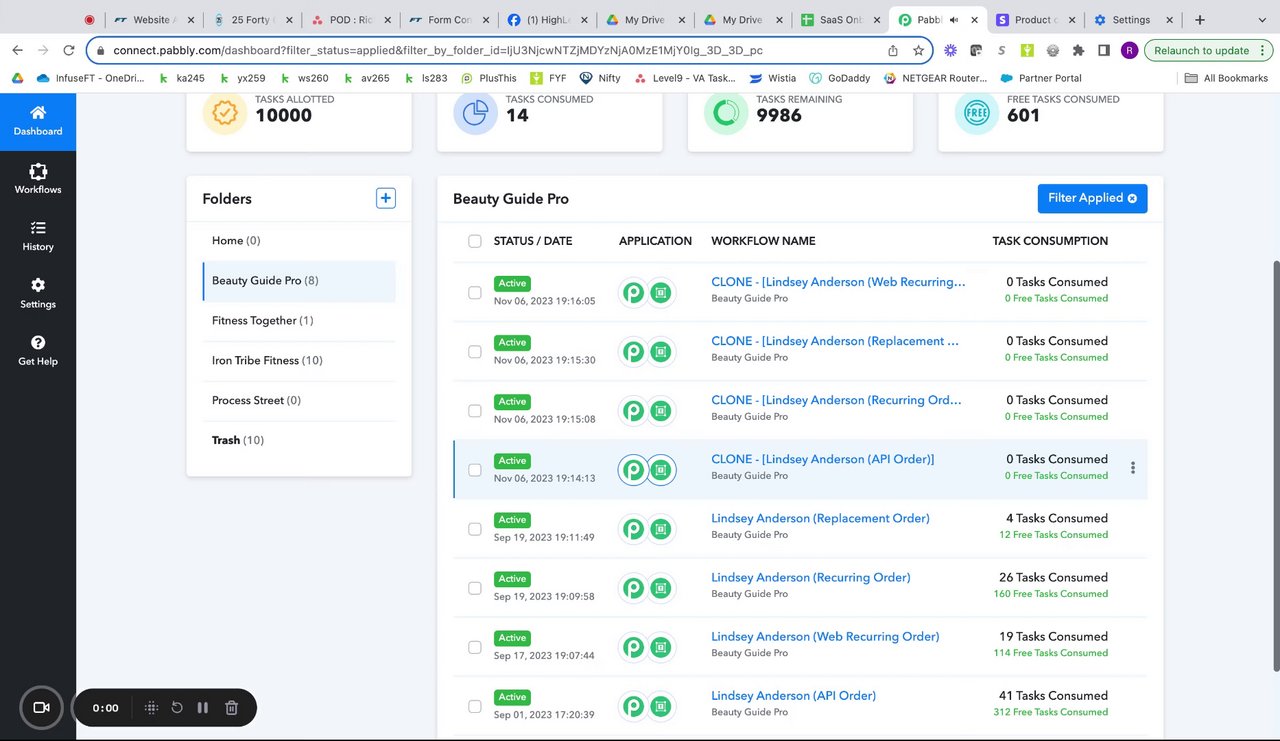The height and width of the screenshot is (741, 1280).
Task: Check the Lindsey Anderson (Replacement Order) checkbox
Action: point(475,529)
